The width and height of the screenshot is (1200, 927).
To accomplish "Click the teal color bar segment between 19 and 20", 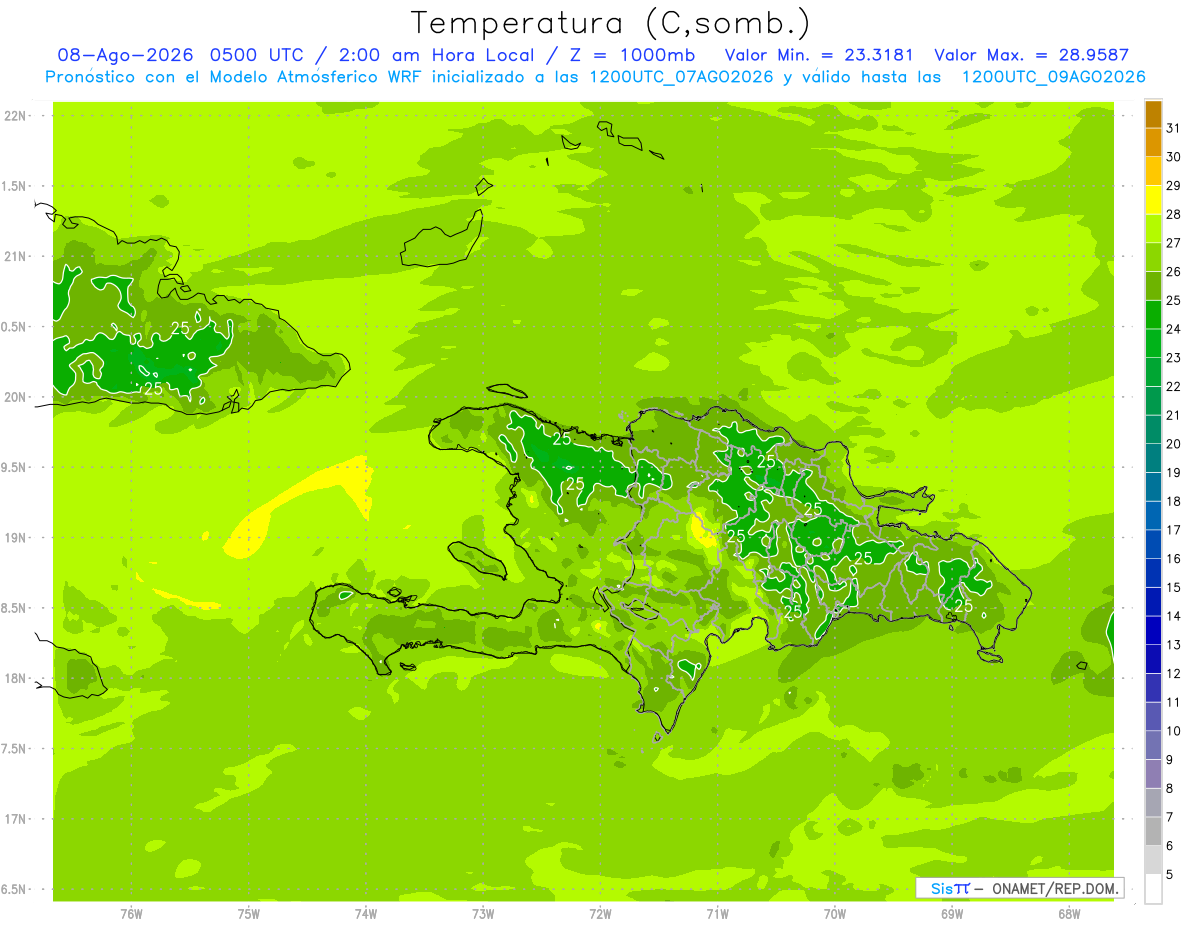I will [x=1153, y=459].
